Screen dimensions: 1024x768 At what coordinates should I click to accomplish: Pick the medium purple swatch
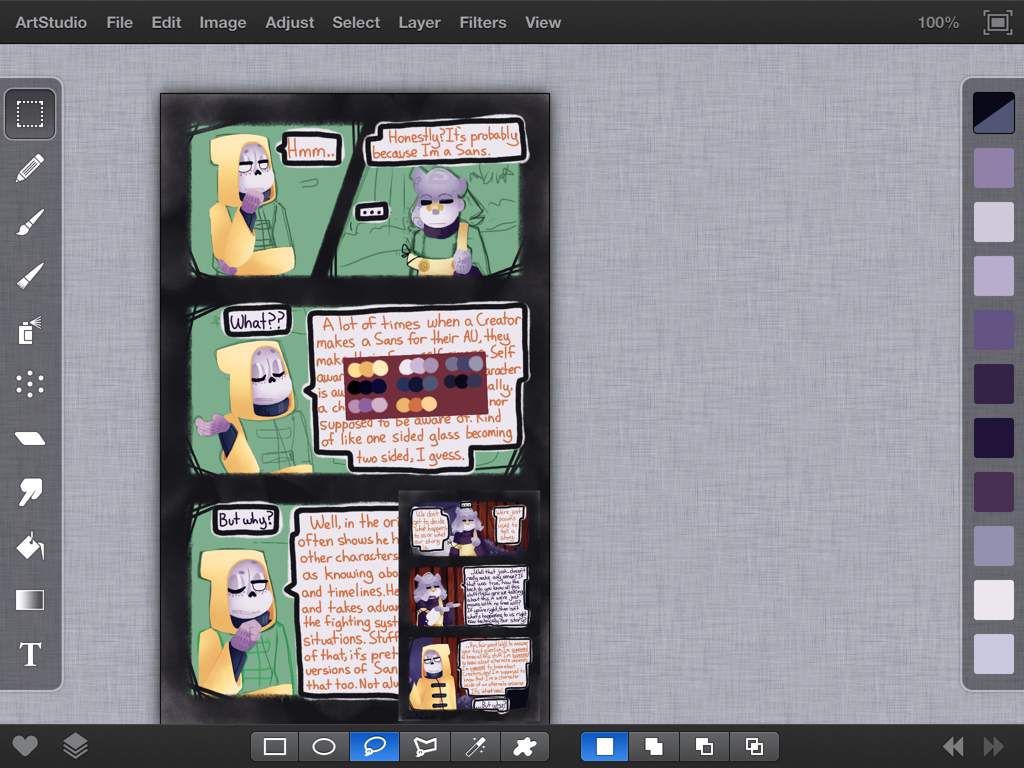(993, 168)
